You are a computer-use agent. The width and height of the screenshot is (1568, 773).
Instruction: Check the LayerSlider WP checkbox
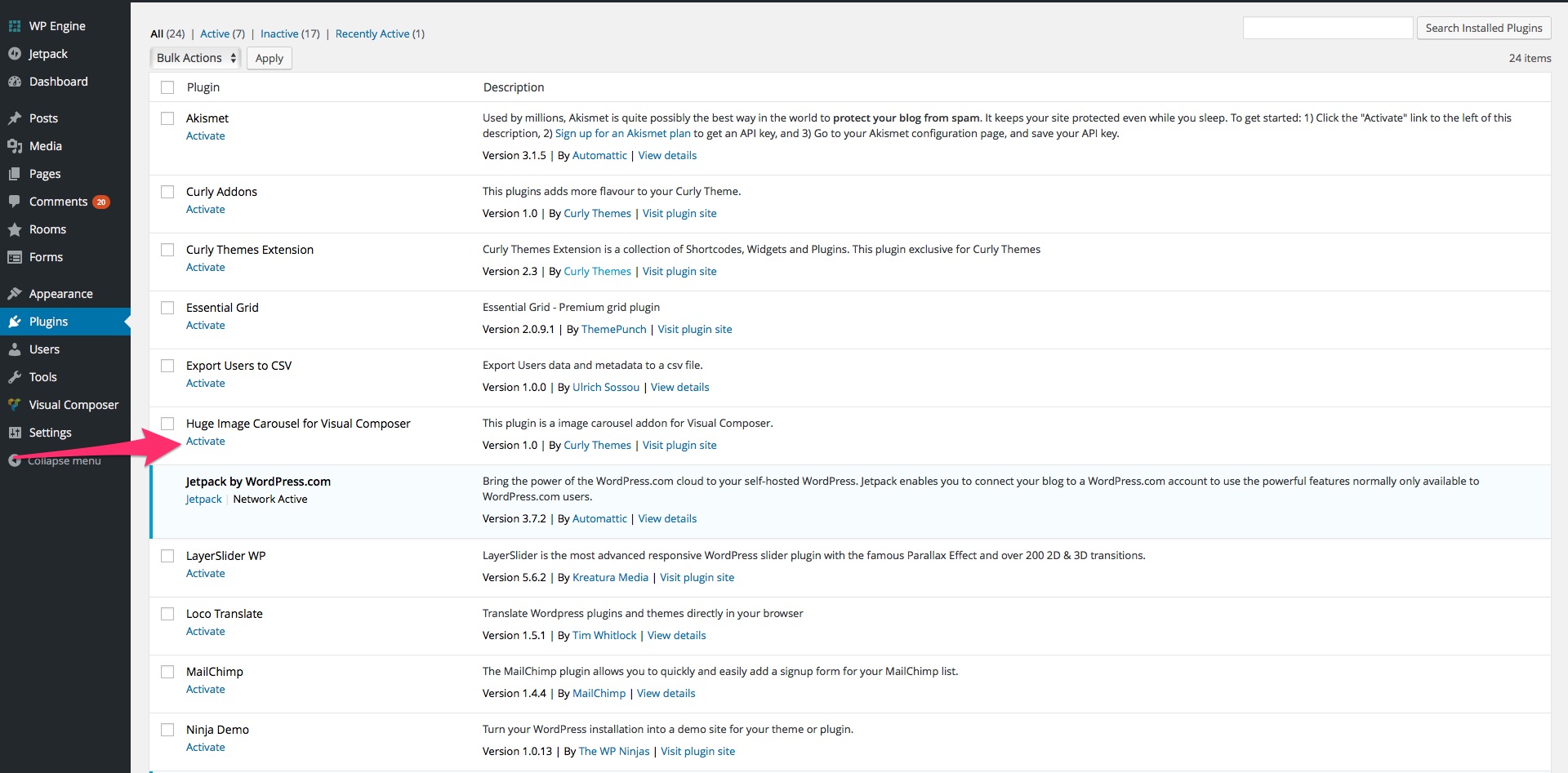167,556
